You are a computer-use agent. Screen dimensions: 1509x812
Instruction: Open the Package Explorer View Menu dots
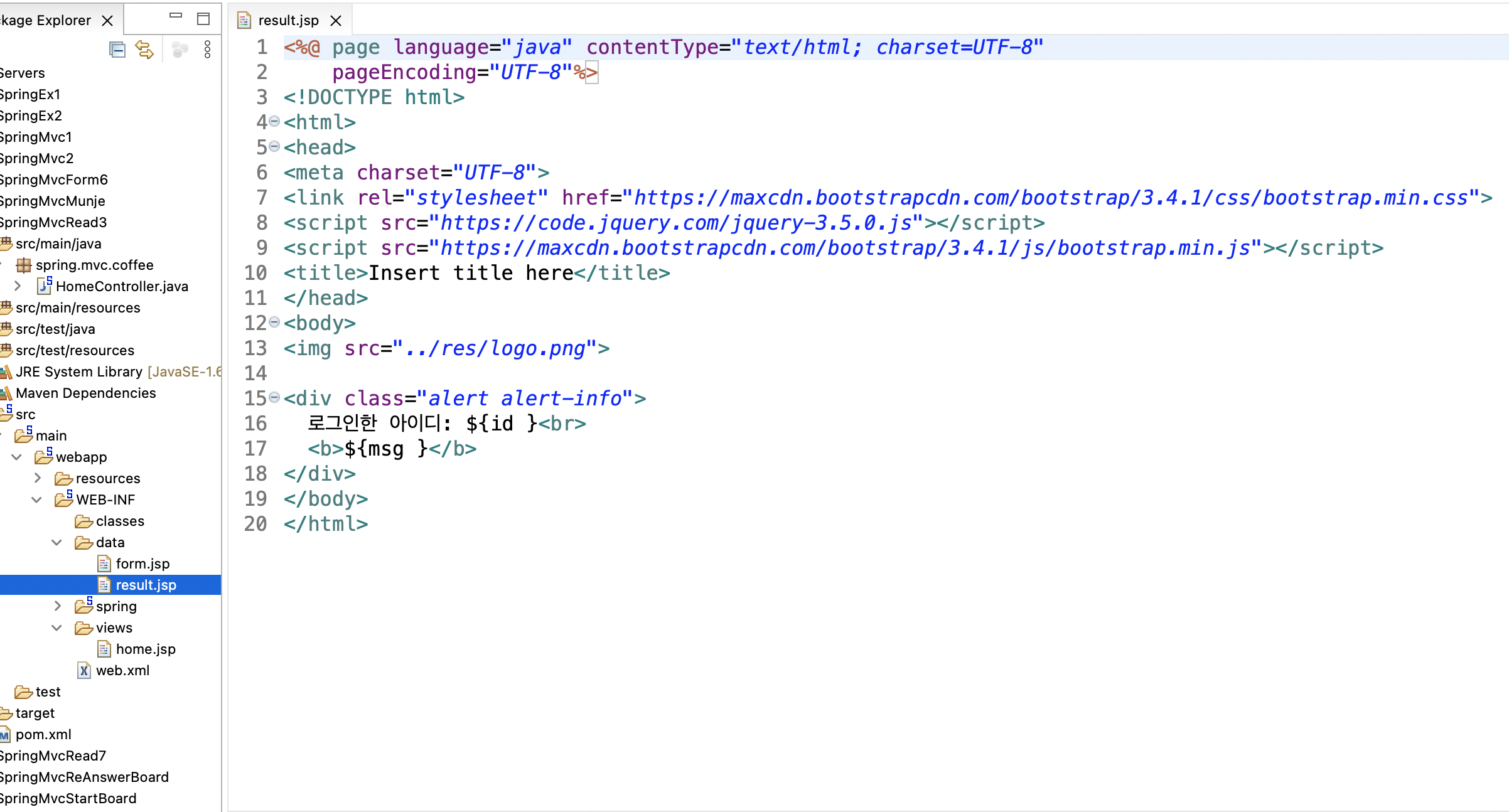pos(207,50)
